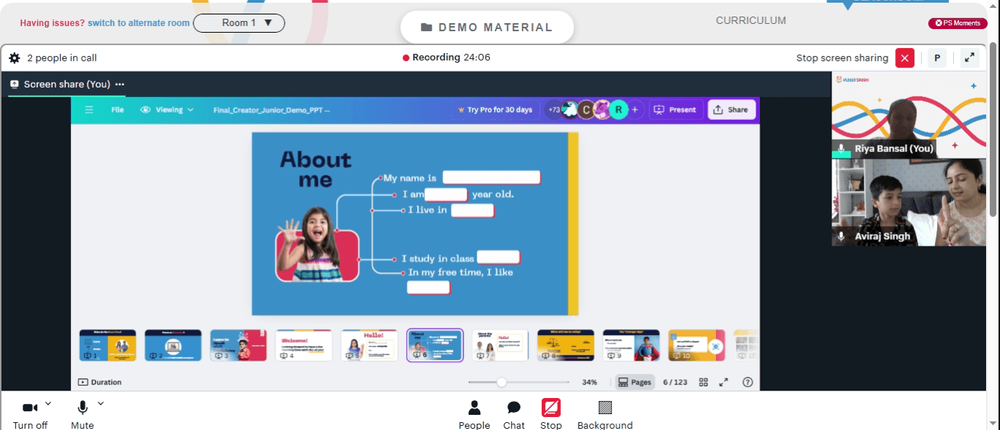Screen dimensions: 1000x430
Task: Expand camera options chevron
Action: pyautogui.click(x=48, y=403)
